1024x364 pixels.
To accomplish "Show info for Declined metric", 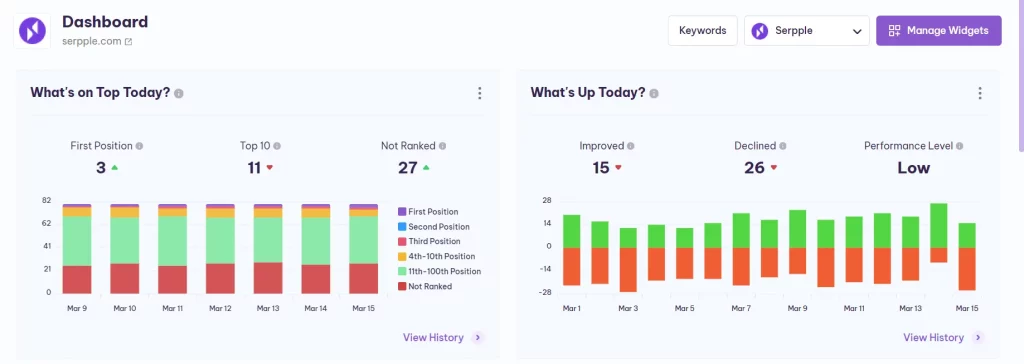I will [x=782, y=146].
